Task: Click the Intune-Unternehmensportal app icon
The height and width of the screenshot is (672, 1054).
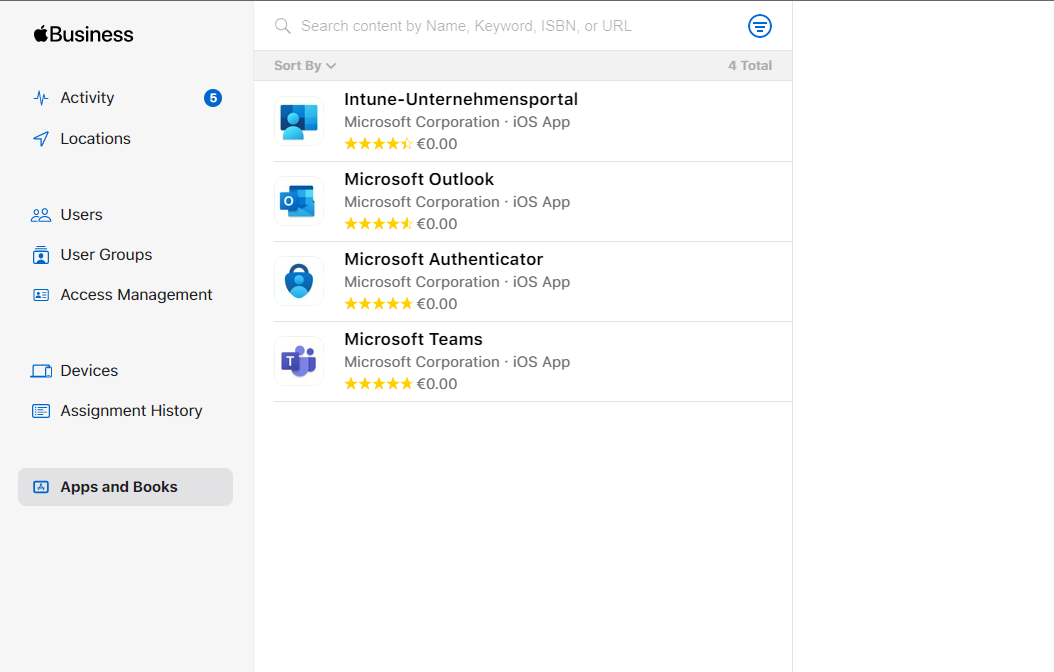Action: (299, 121)
